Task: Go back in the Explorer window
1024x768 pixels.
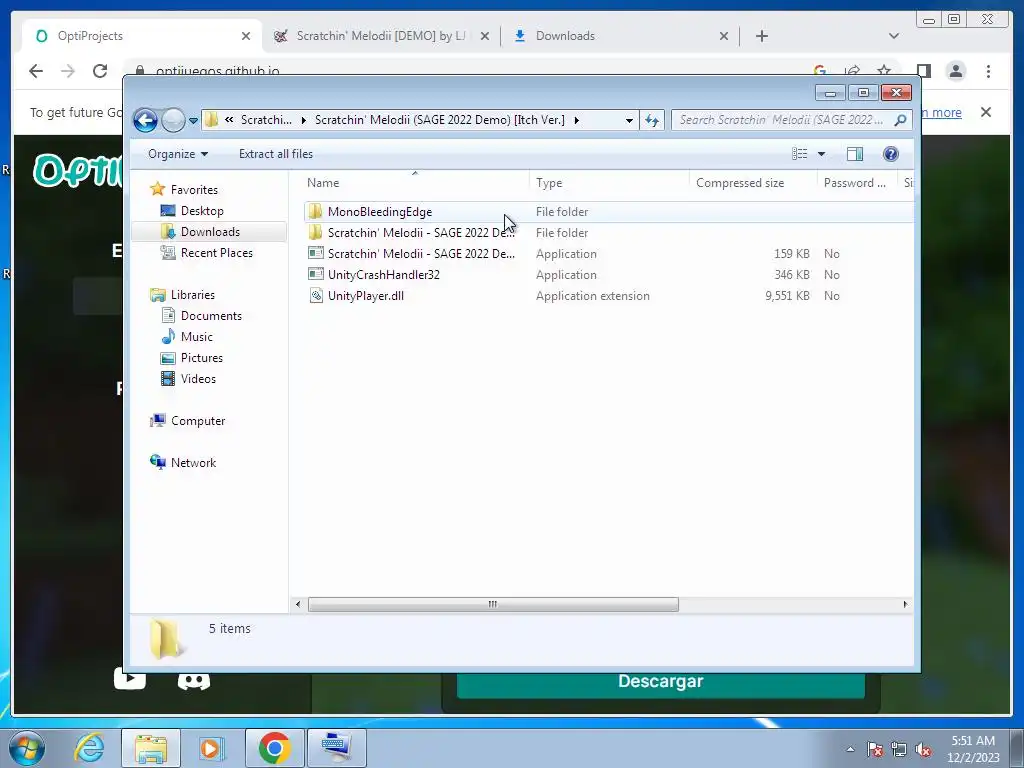Action: [x=145, y=120]
